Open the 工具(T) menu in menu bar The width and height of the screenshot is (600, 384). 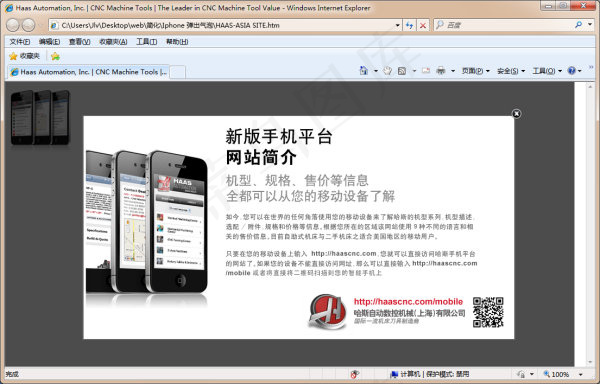point(147,42)
